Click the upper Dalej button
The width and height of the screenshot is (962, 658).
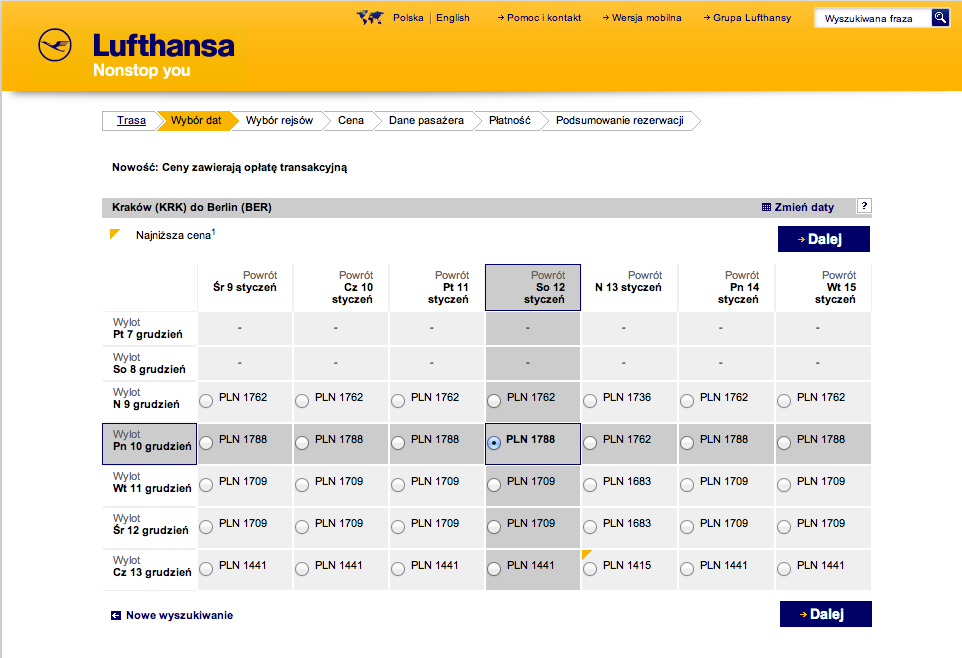823,239
